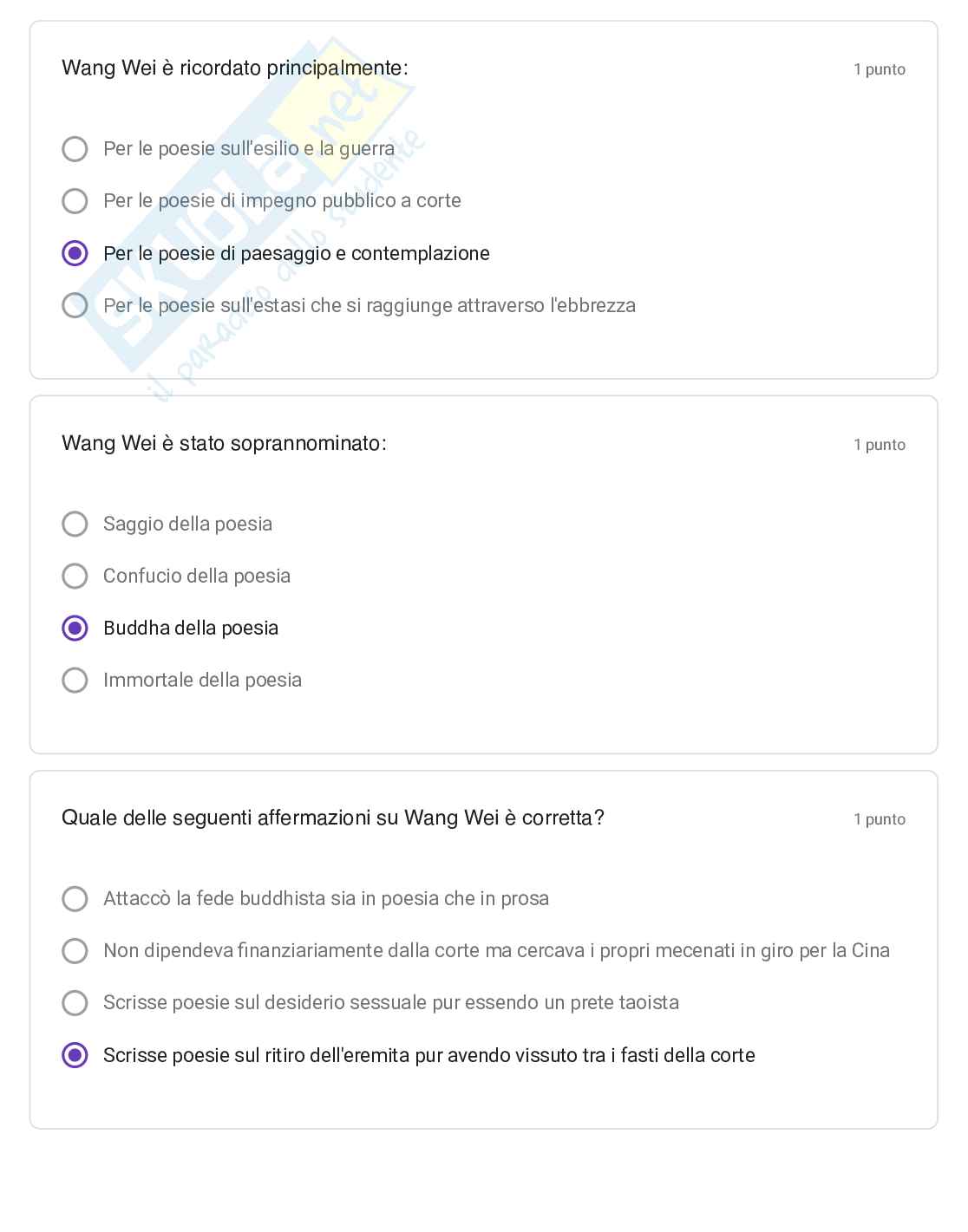968x1232 pixels.
Task: Choose 'Confucio della poesia' answer
Action: point(75,576)
